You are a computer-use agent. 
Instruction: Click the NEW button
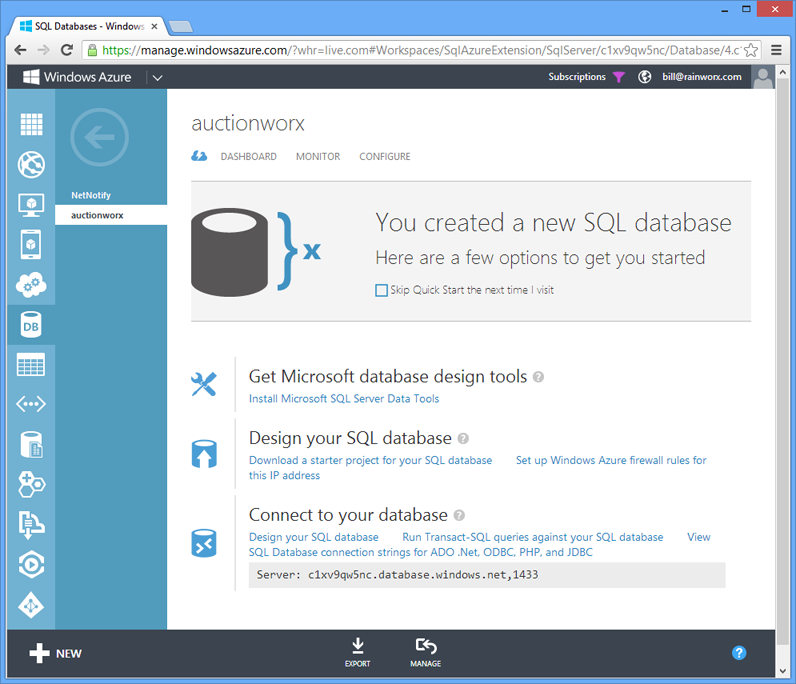tap(55, 653)
